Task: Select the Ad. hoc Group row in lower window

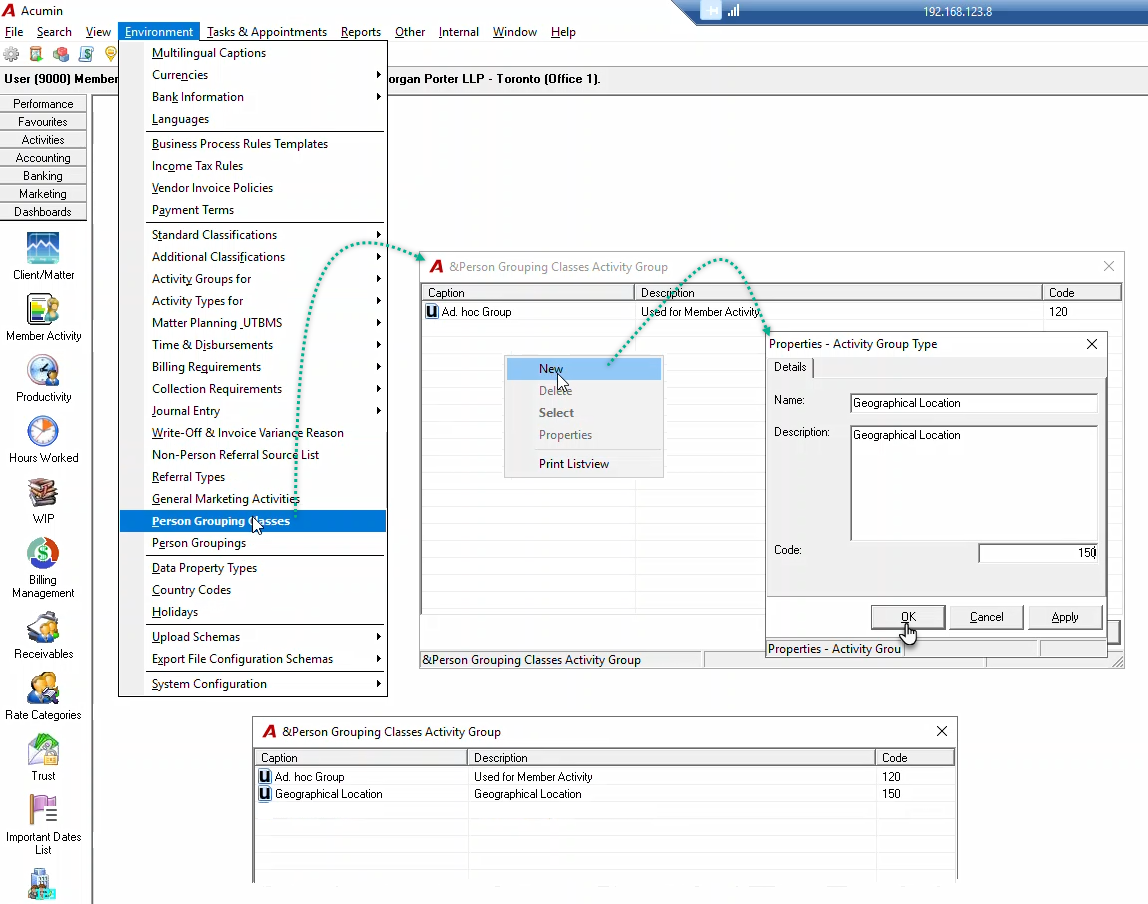Action: [x=605, y=777]
